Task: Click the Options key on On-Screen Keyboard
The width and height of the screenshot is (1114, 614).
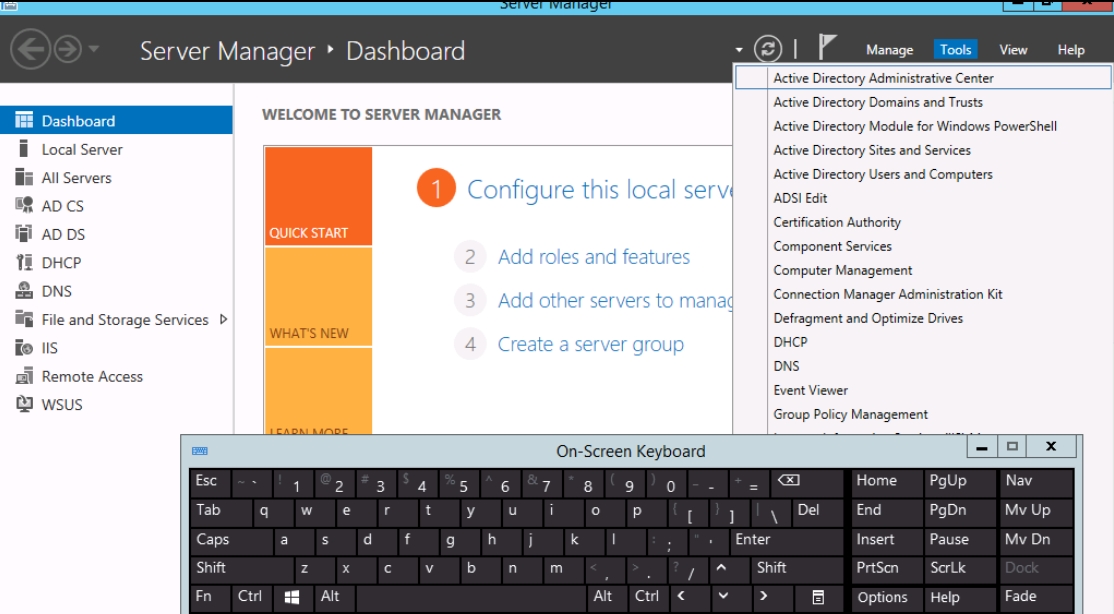Action: tap(887, 598)
